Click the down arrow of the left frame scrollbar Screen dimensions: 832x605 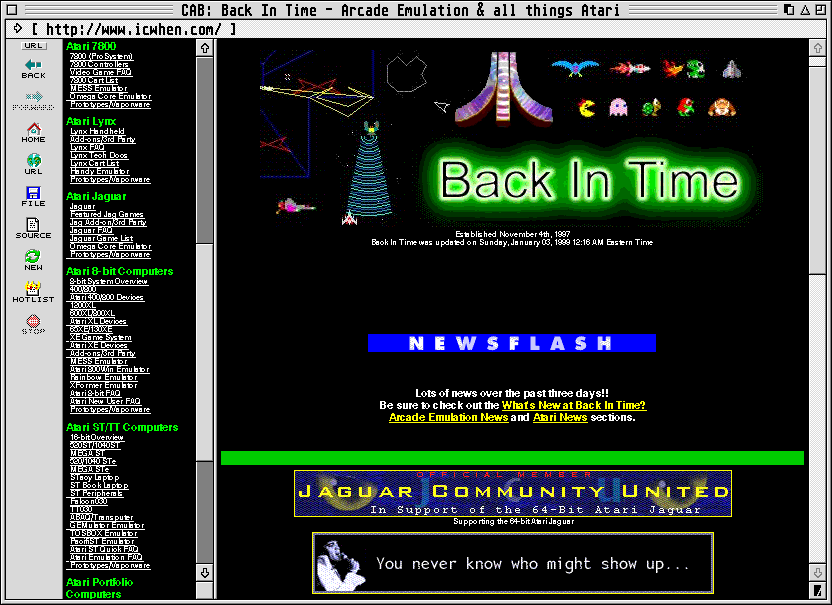tap(205, 573)
